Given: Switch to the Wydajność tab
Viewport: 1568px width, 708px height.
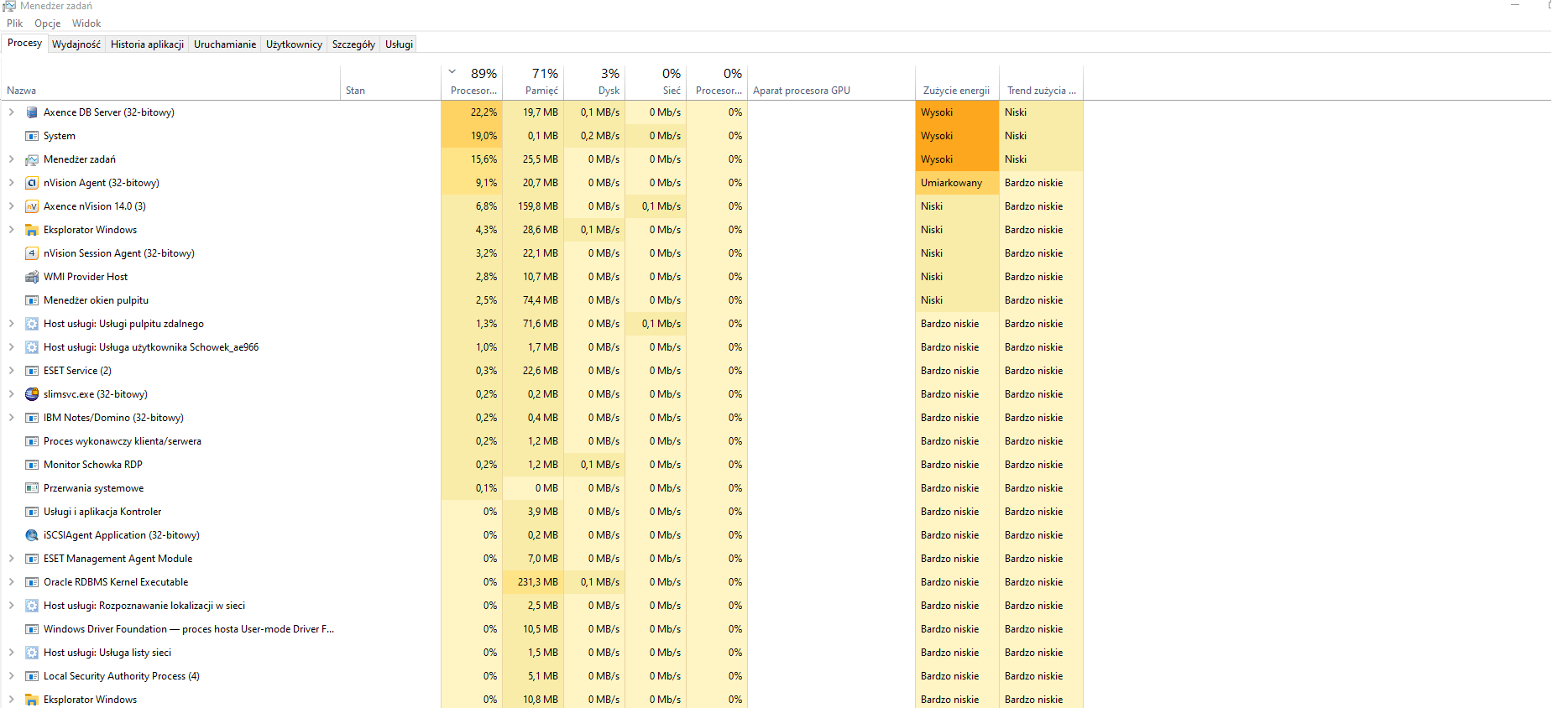Looking at the screenshot, I should click(76, 44).
